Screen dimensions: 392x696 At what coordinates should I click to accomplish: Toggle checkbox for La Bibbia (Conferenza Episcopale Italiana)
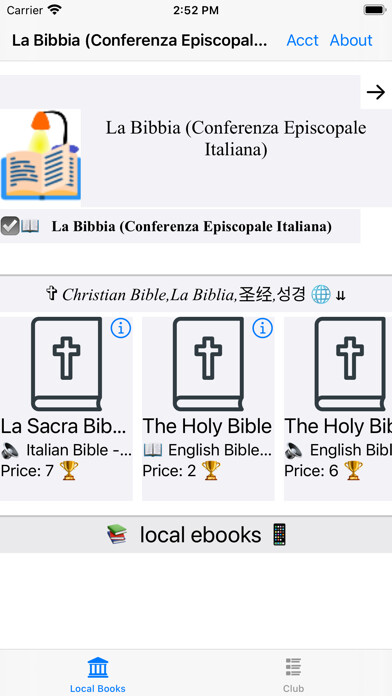click(x=10, y=226)
